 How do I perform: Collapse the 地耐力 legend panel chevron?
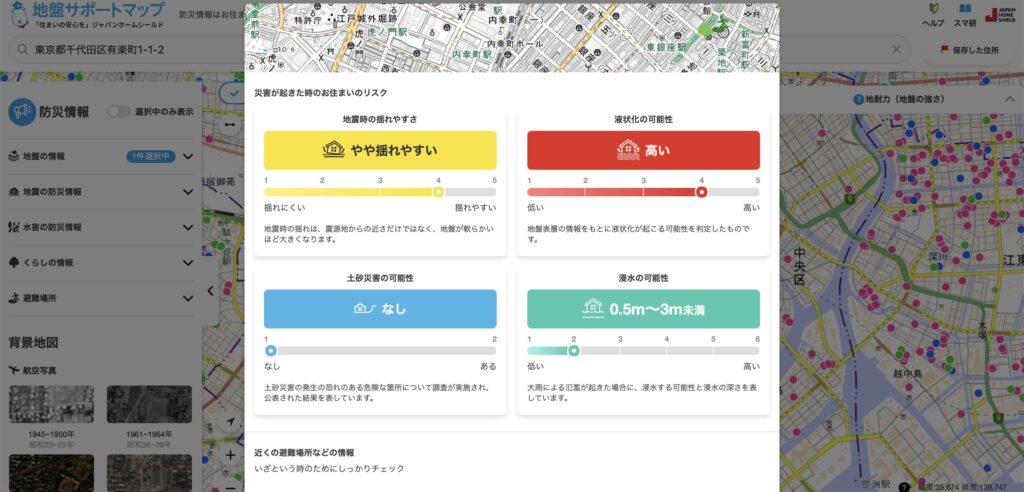coord(1009,100)
